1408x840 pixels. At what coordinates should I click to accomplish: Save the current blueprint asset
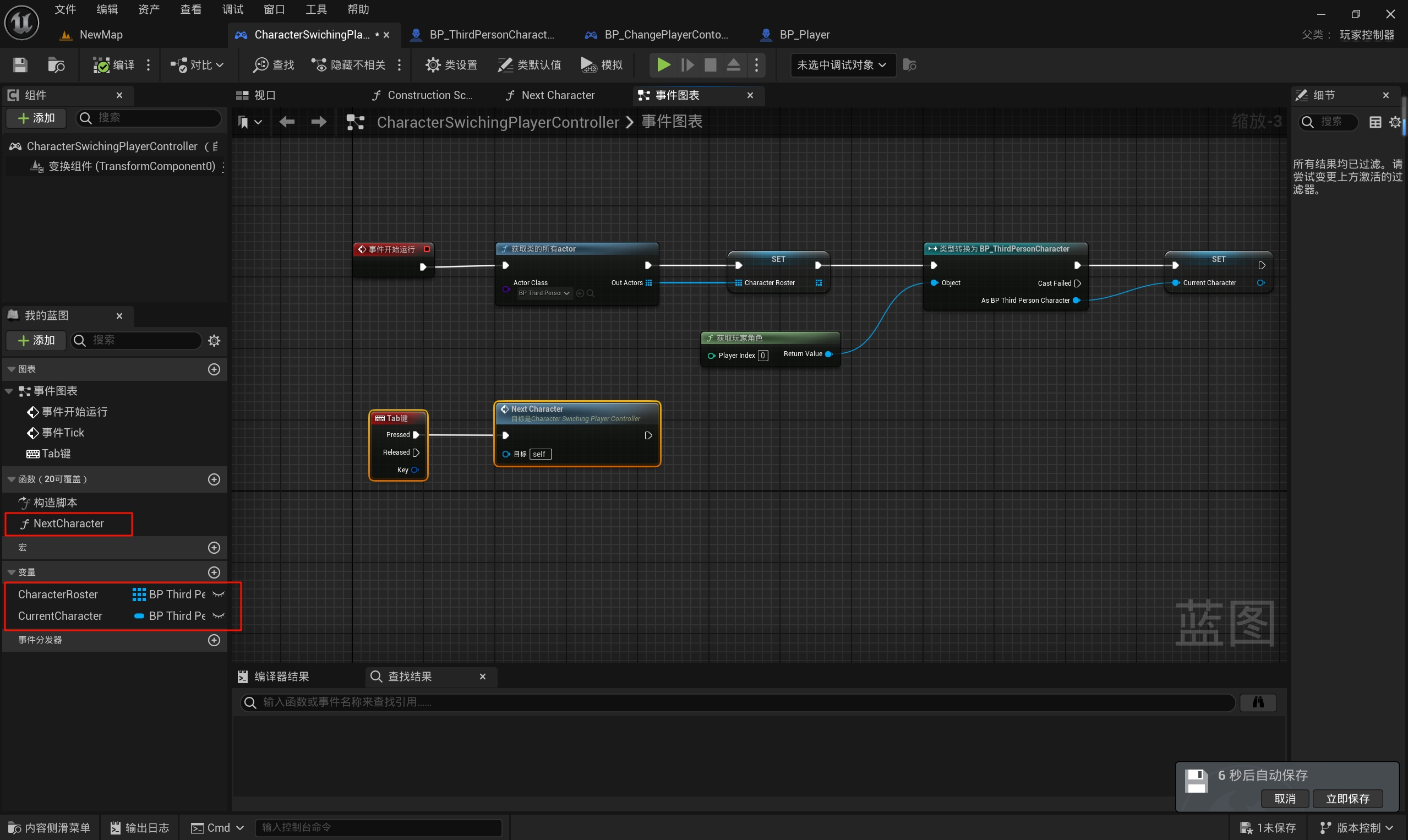coord(20,65)
